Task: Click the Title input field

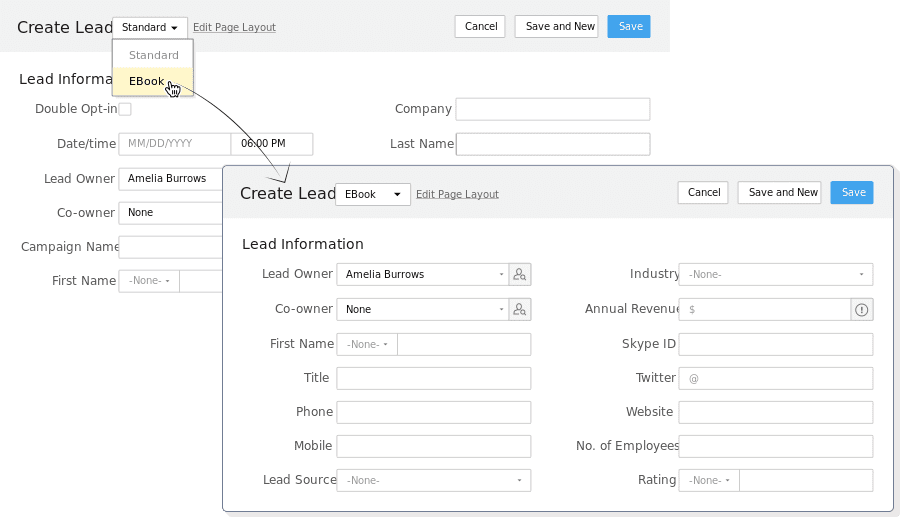Action: pos(434,378)
